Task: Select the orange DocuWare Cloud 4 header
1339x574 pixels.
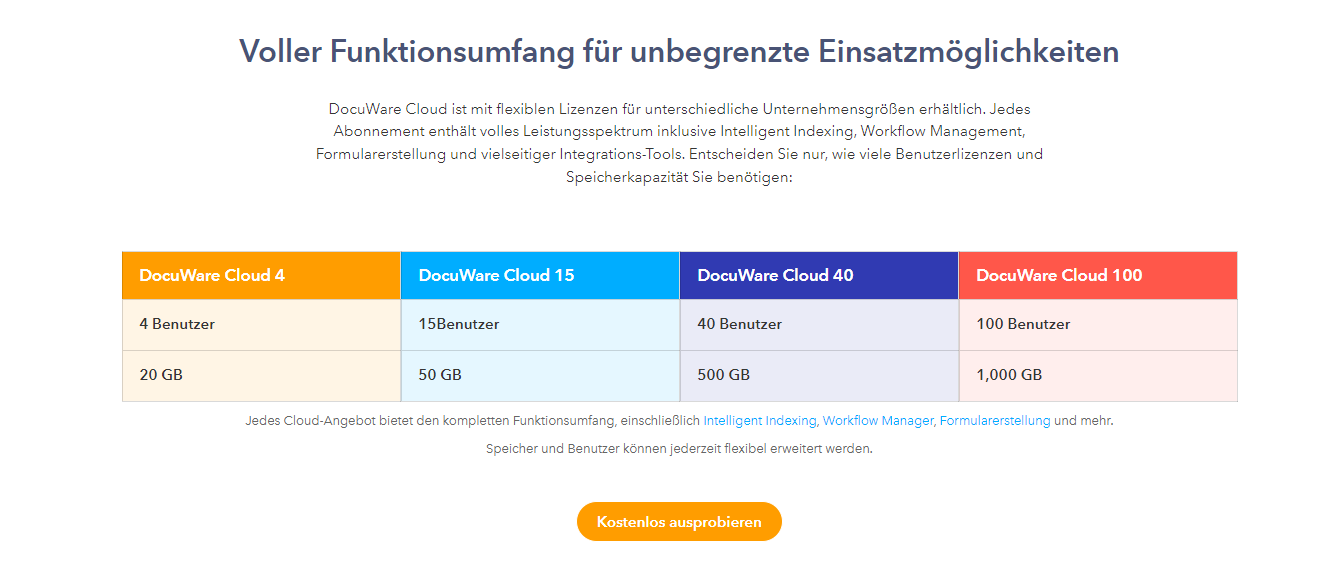Action: [x=261, y=275]
